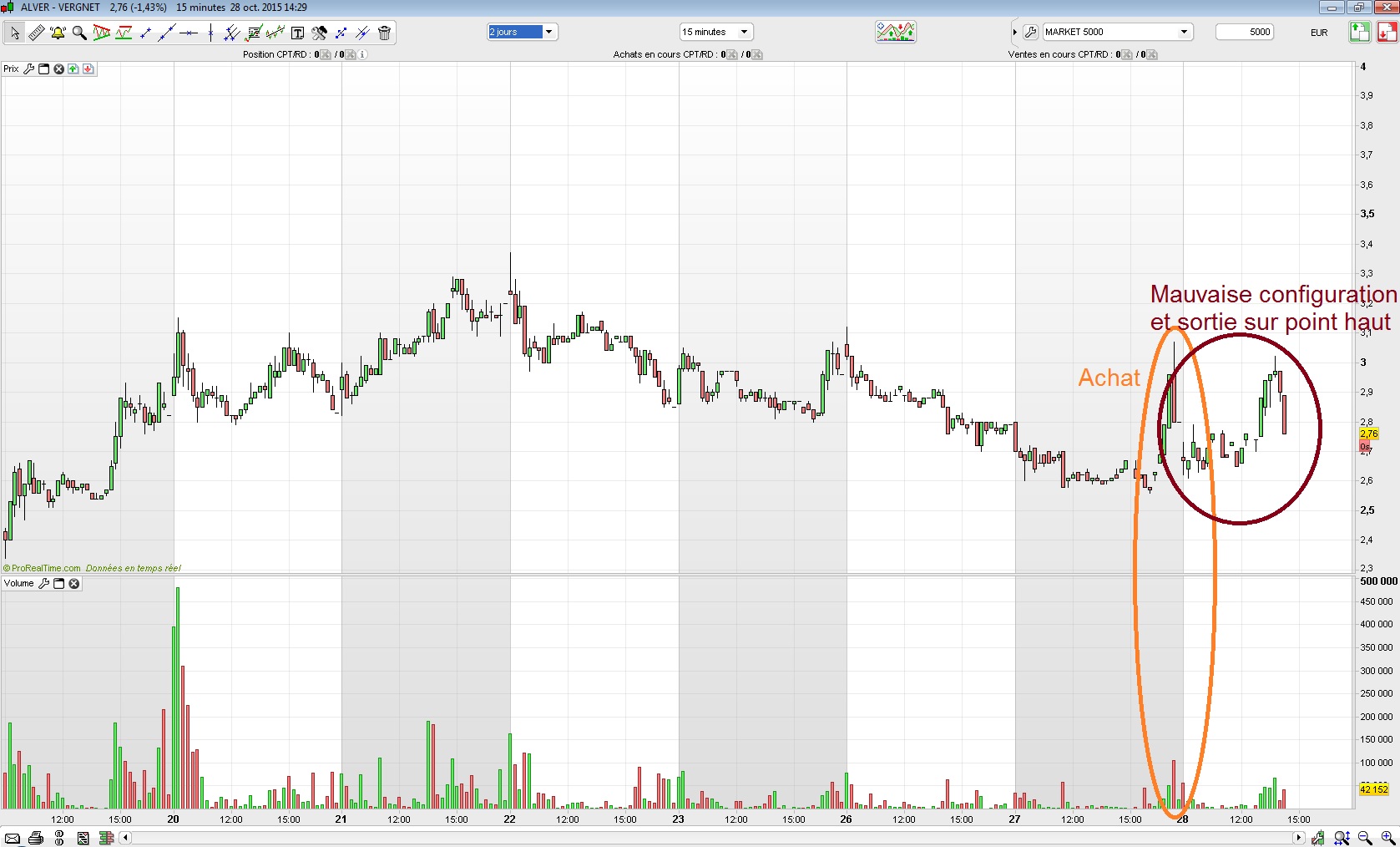Click the green buy order button
Viewport: 1400px width, 847px height.
coord(1359,32)
